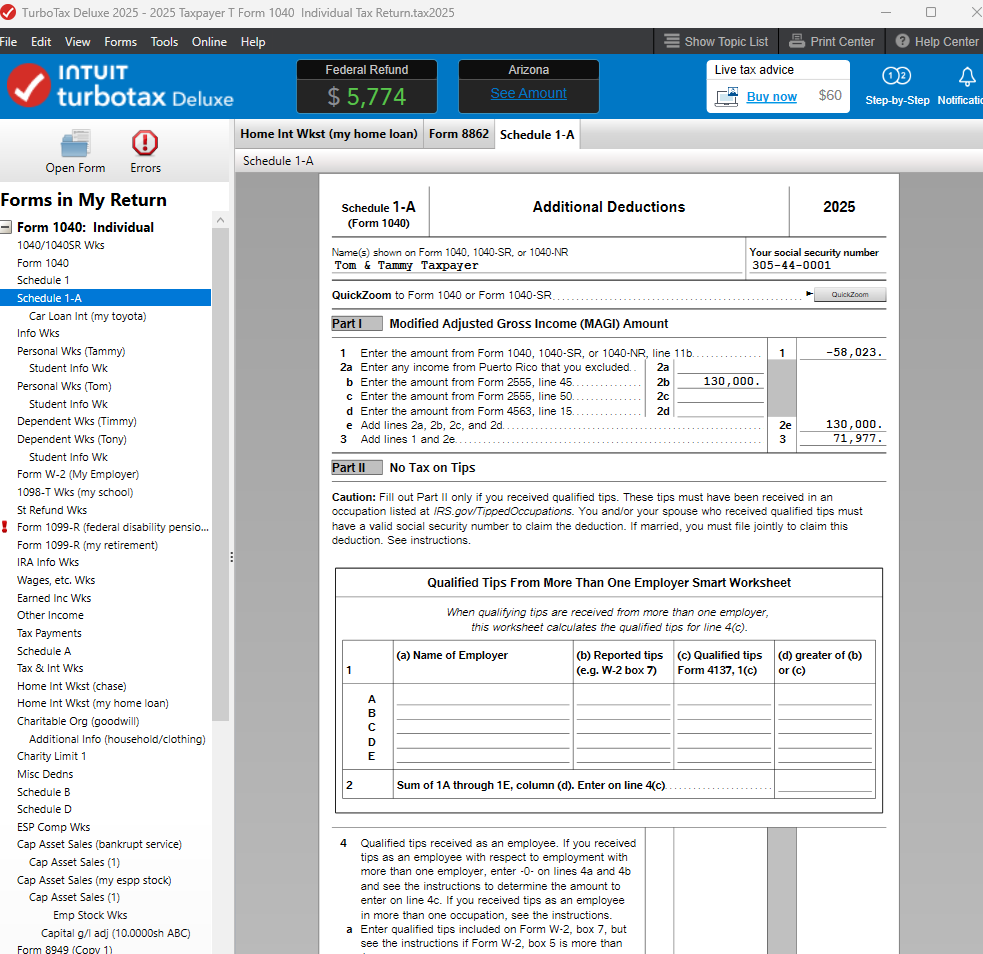
Task: Select Form 1040 in the forms list
Action: pos(43,263)
